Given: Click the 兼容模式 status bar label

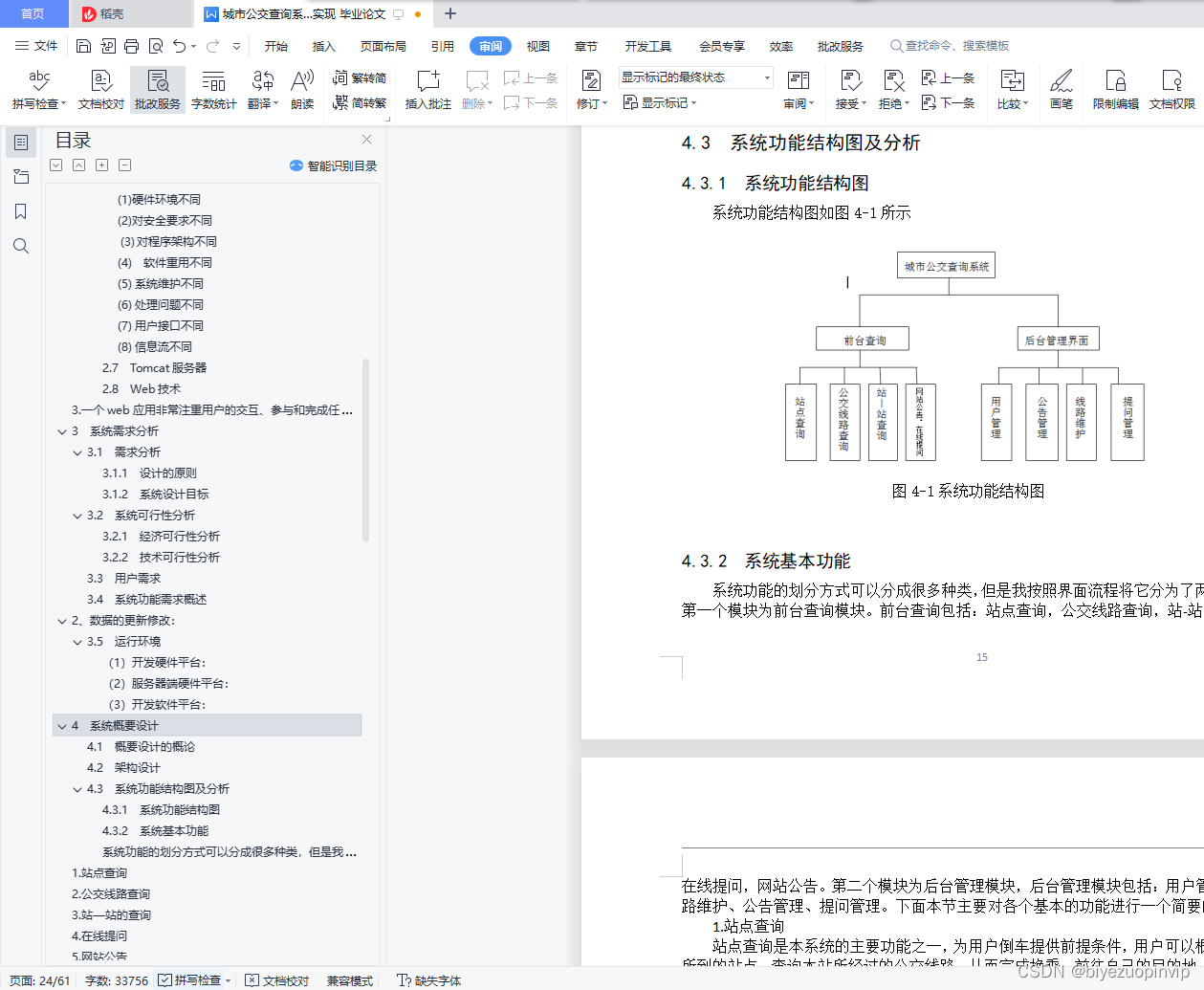Looking at the screenshot, I should [350, 980].
